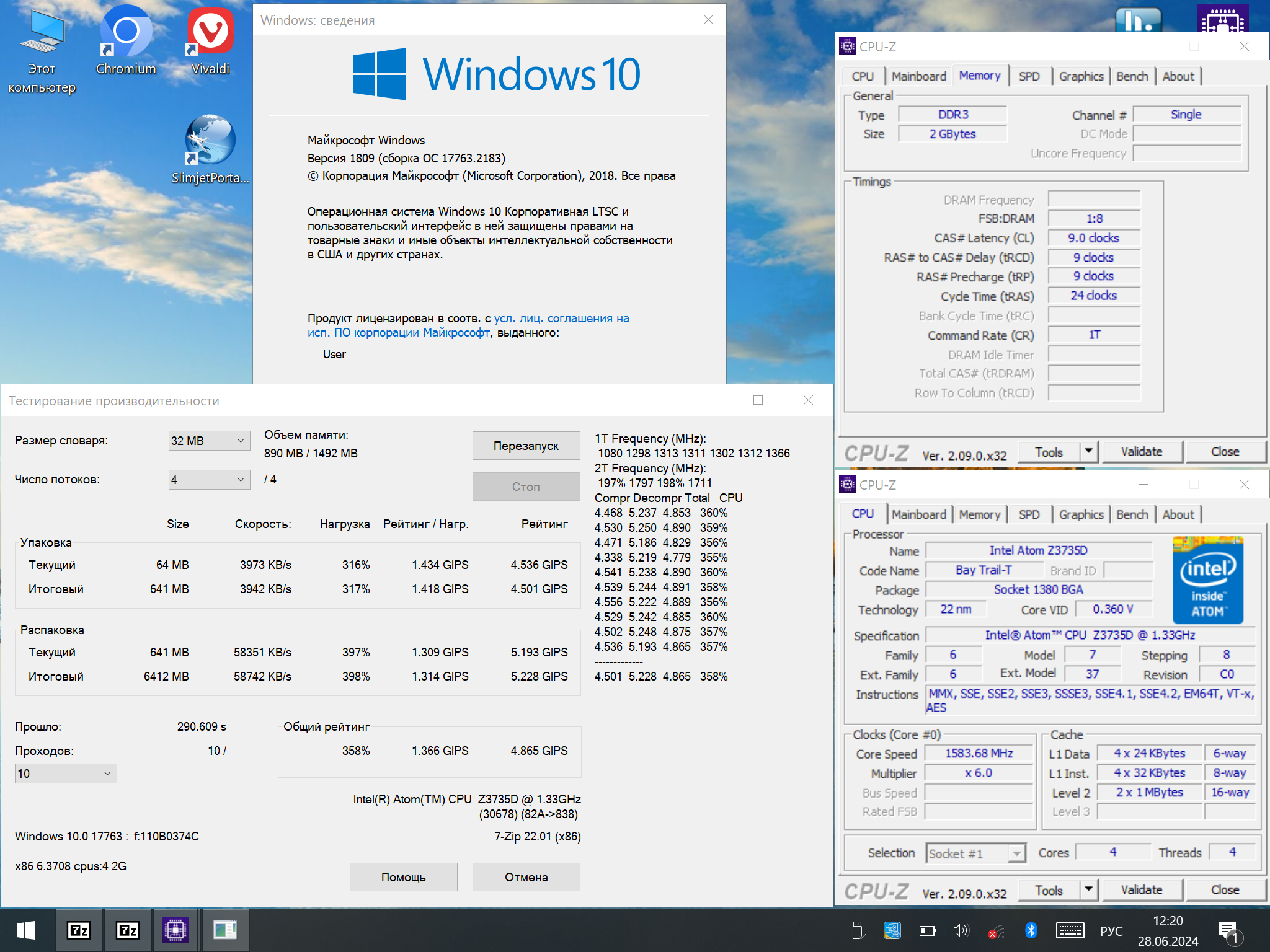
Task: Click the Bluetooth tray icon
Action: tap(1031, 930)
